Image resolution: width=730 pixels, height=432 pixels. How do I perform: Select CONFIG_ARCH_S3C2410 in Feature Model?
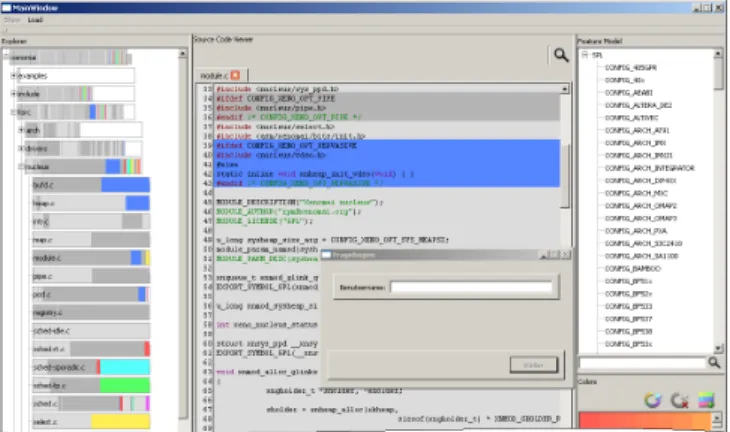click(x=643, y=243)
